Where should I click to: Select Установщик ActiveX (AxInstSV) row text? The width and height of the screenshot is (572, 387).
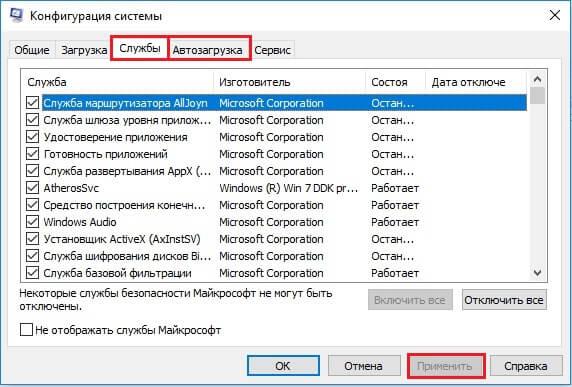point(122,239)
